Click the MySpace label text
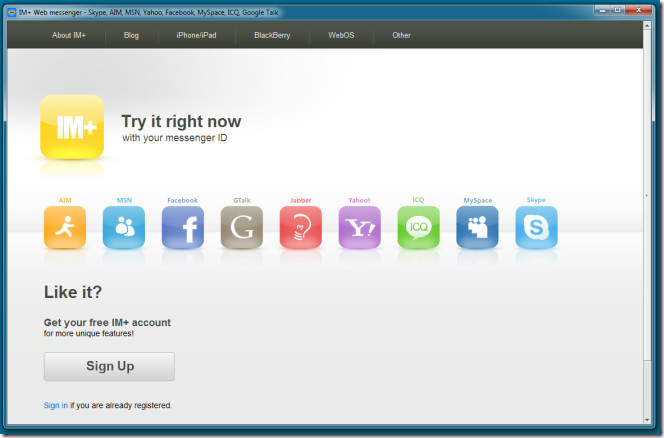 [478, 200]
